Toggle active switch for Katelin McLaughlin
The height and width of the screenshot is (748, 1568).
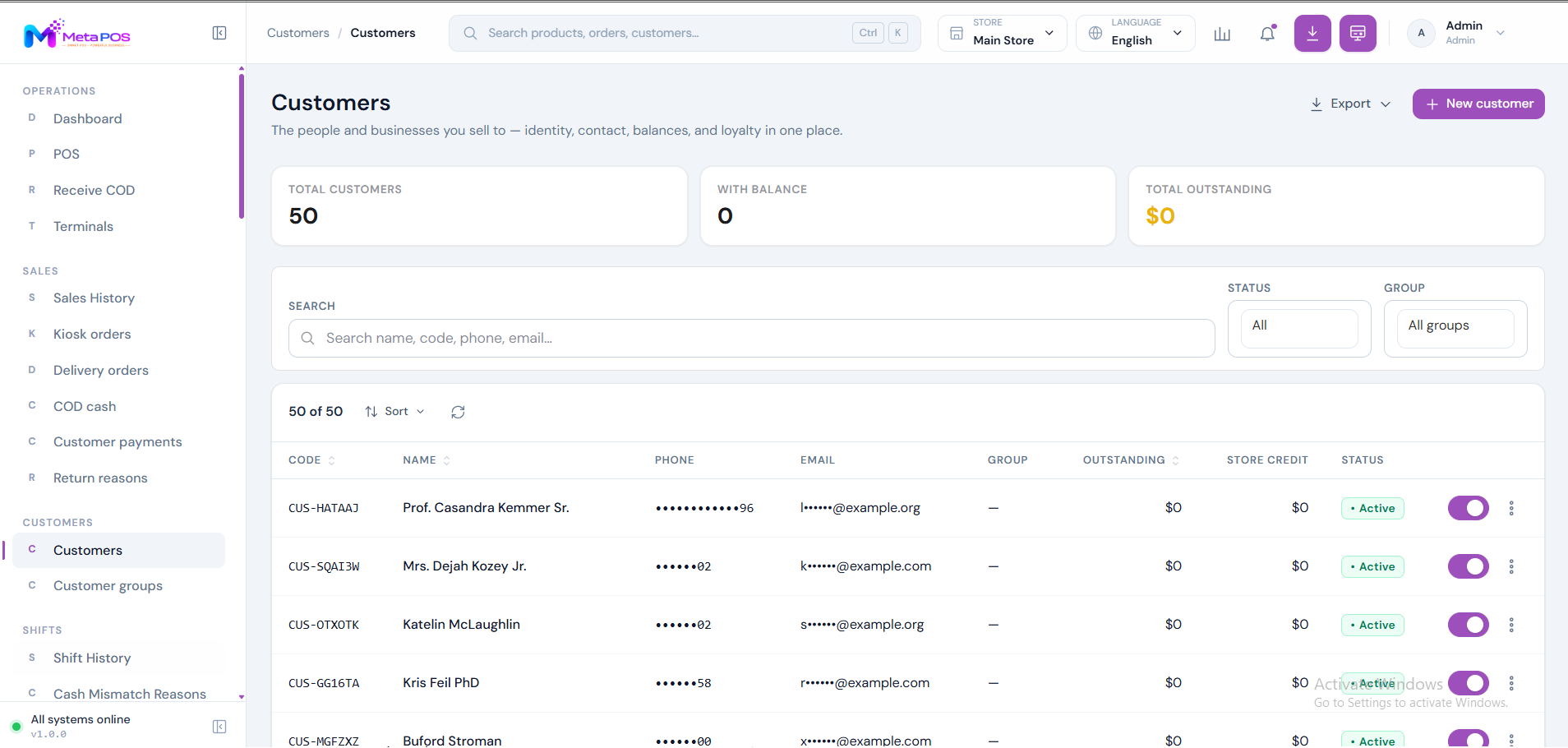pyautogui.click(x=1469, y=625)
